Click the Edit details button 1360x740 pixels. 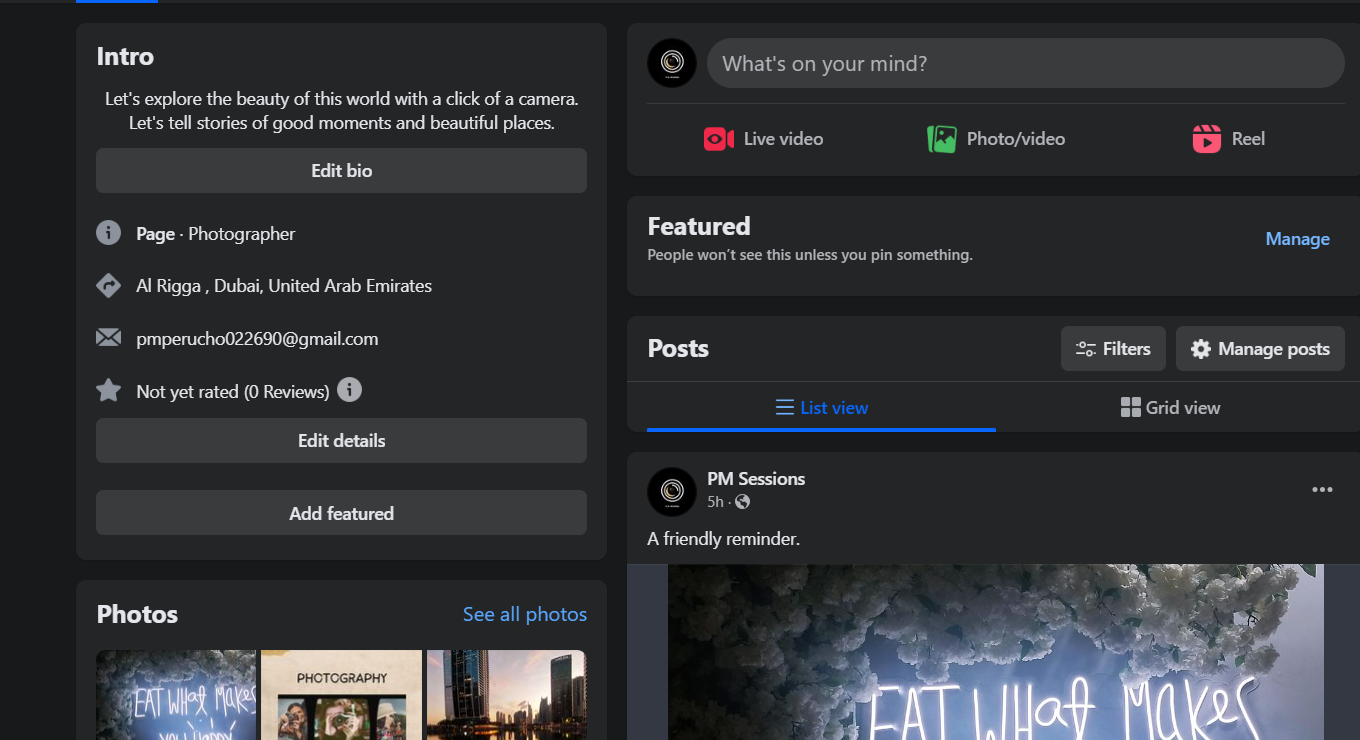pyautogui.click(x=341, y=441)
